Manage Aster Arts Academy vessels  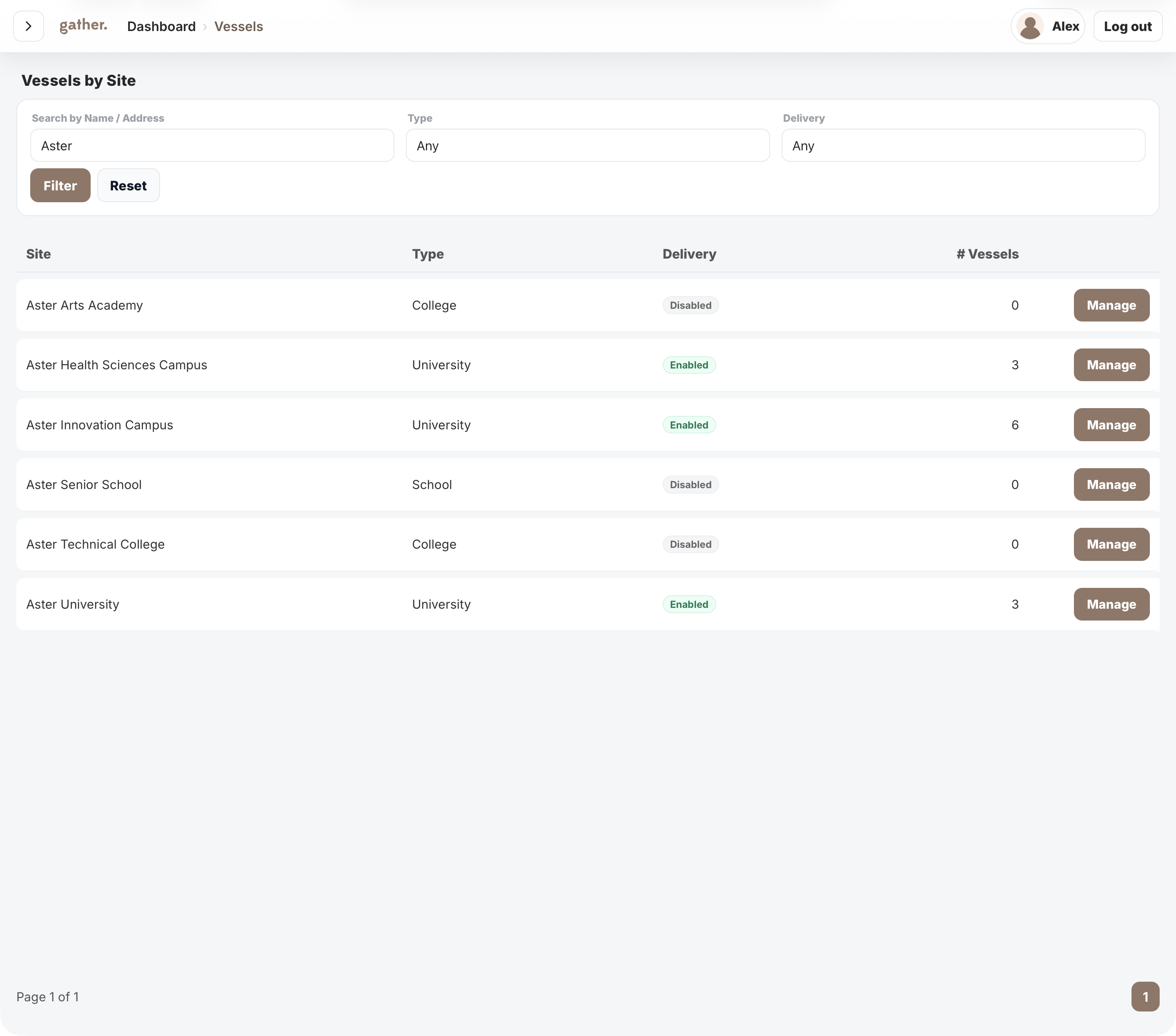tap(1111, 305)
